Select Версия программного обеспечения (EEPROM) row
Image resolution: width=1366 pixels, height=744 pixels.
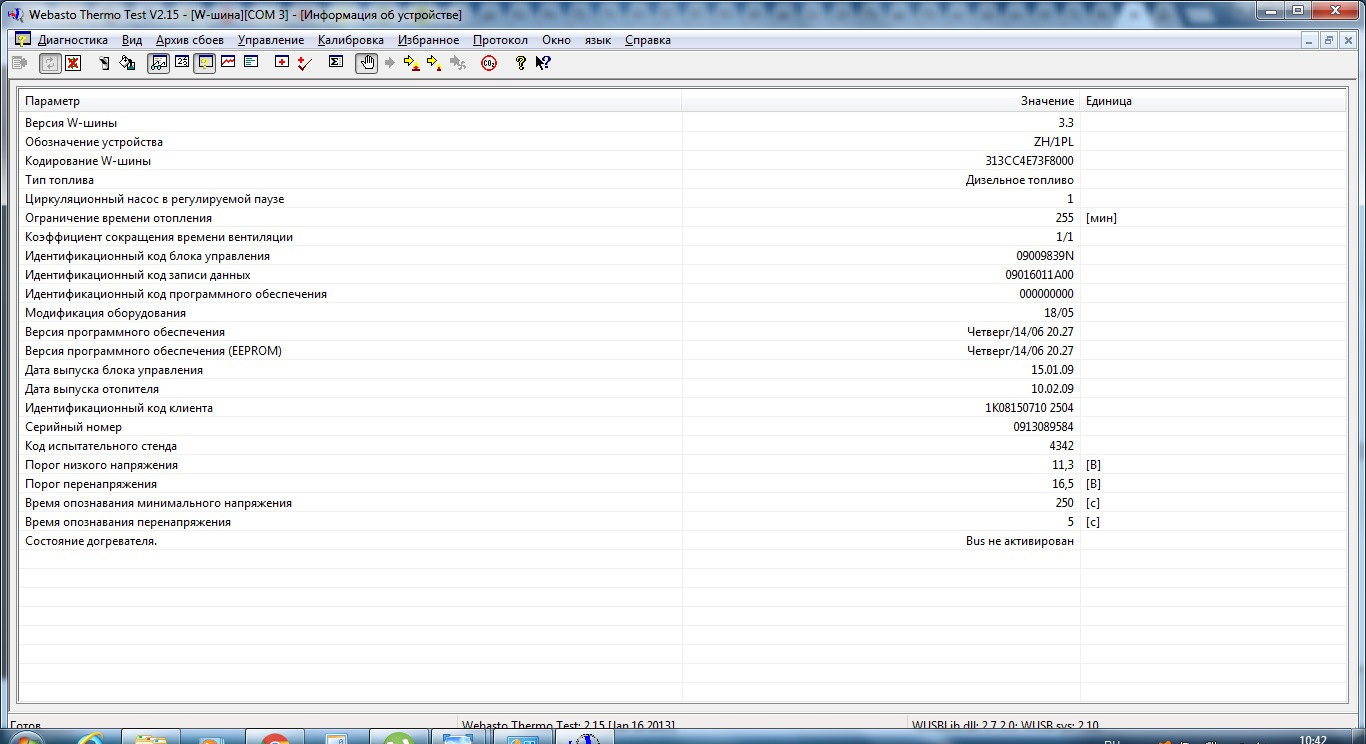tap(683, 351)
